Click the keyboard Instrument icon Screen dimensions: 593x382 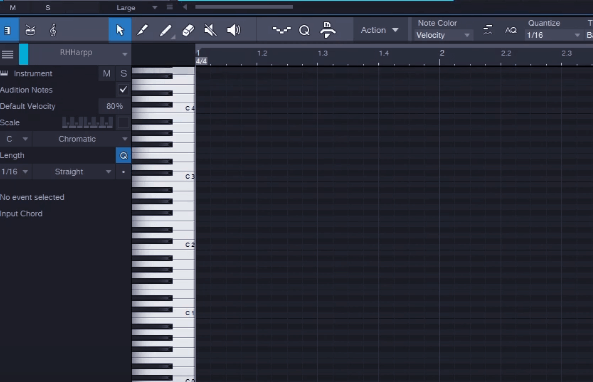pos(4,73)
